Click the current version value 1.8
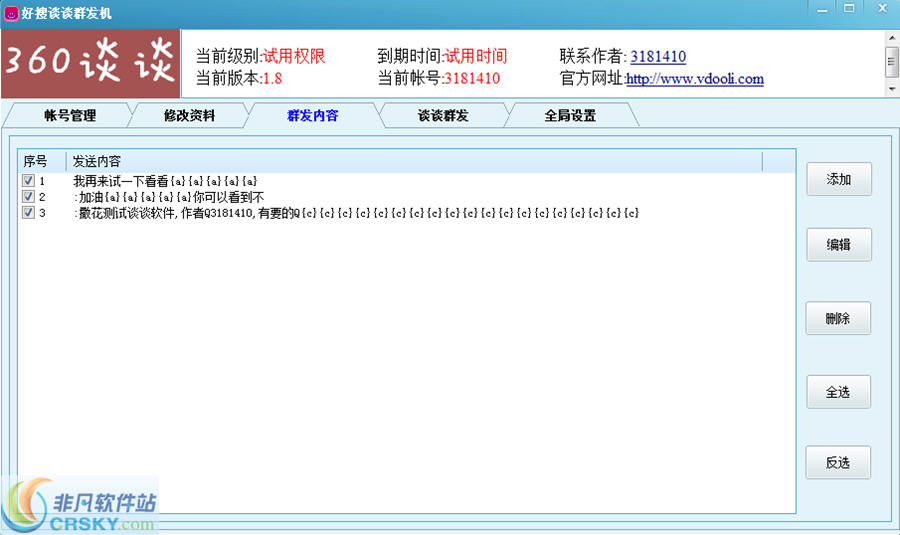The width and height of the screenshot is (900, 535). [272, 79]
